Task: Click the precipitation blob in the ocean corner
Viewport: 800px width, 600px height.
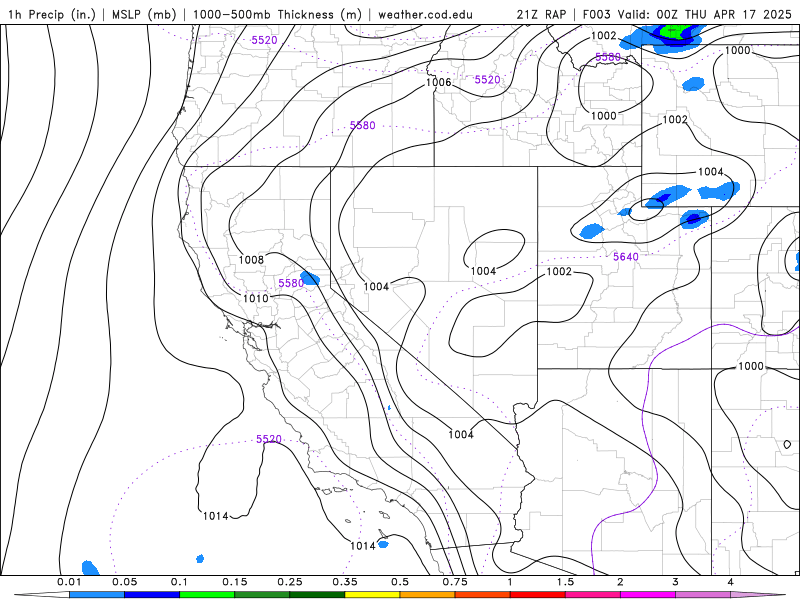Action: pyautogui.click(x=90, y=568)
